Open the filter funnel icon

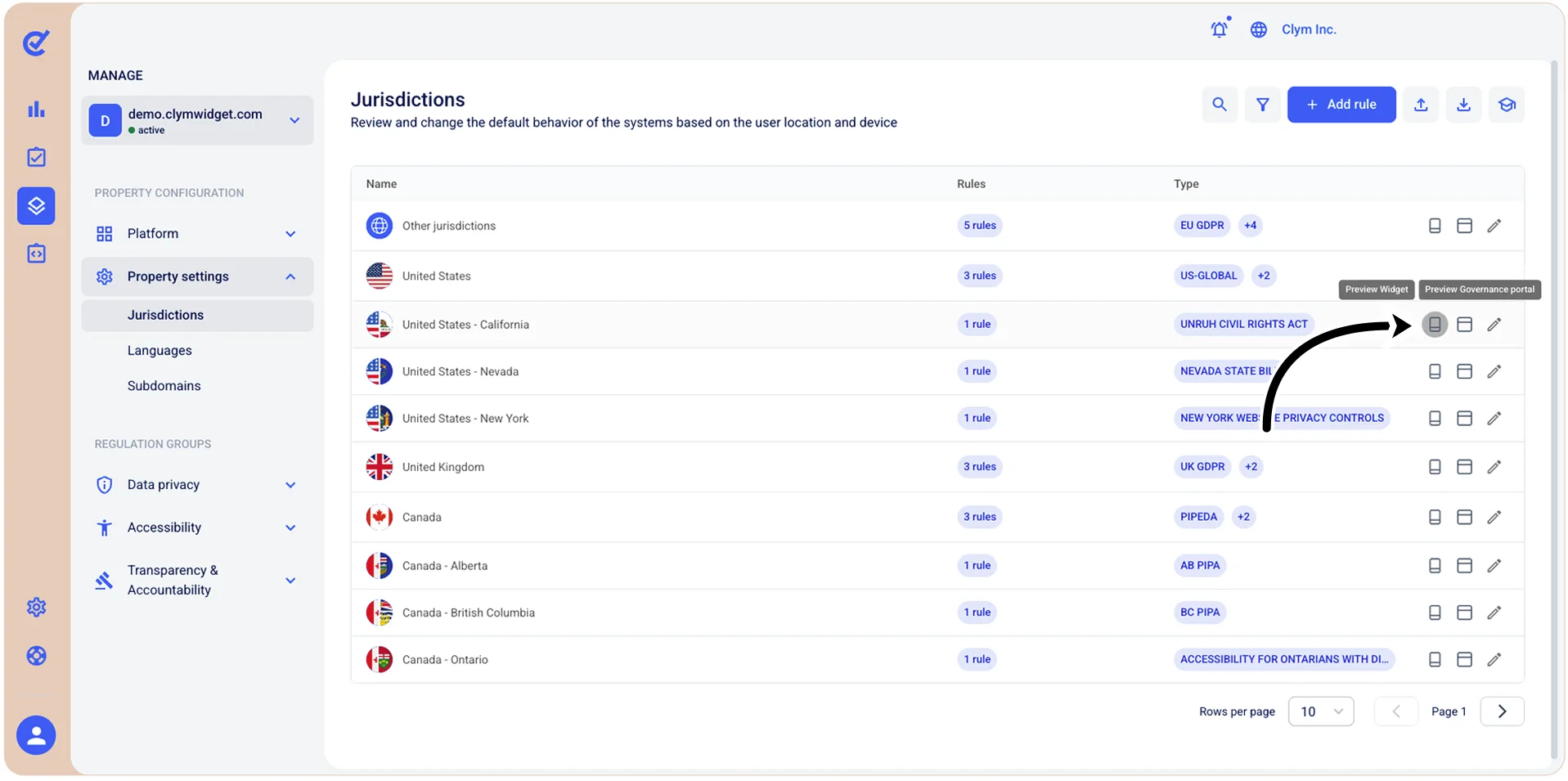(x=1262, y=105)
